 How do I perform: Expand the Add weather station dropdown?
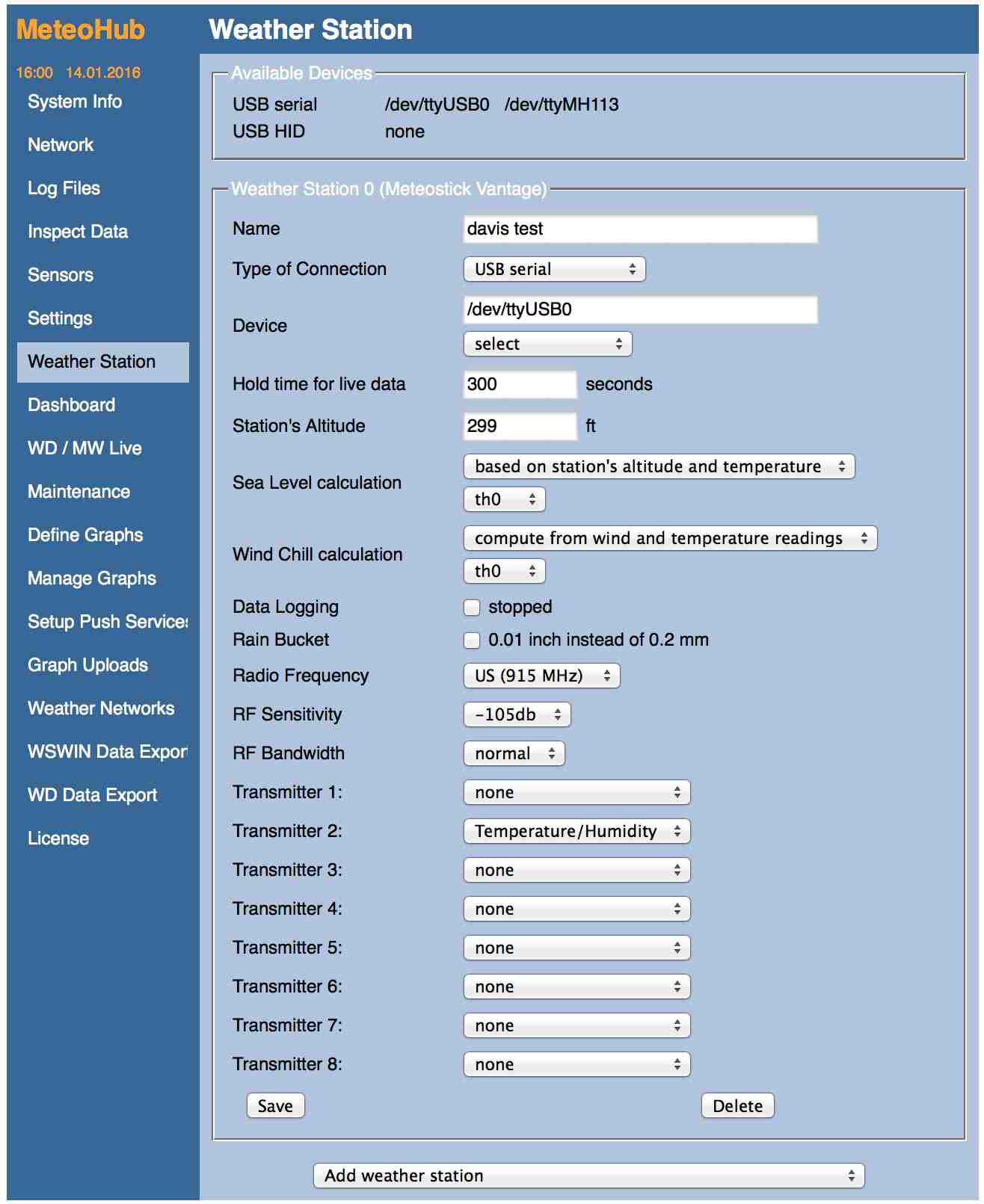588,1176
